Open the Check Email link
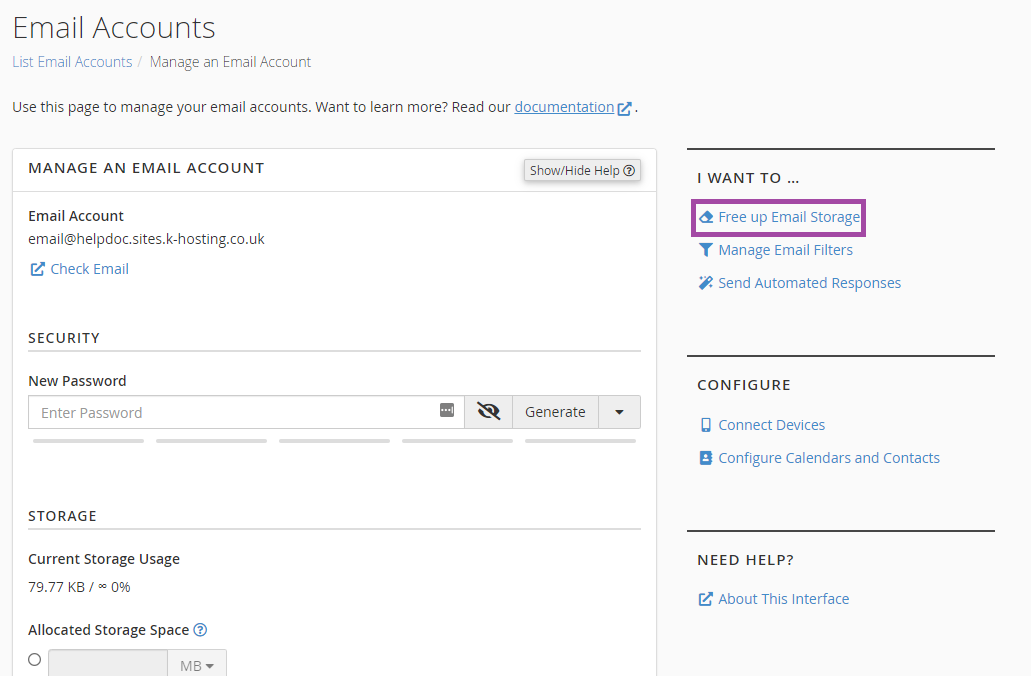This screenshot has height=676, width=1031. pyautogui.click(x=89, y=269)
